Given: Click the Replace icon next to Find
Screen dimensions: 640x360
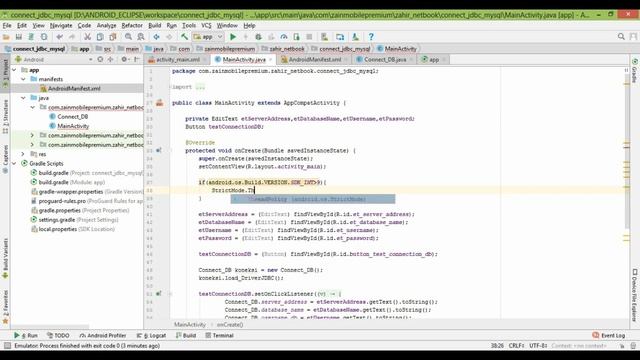Looking at the screenshot, I should [141, 37].
